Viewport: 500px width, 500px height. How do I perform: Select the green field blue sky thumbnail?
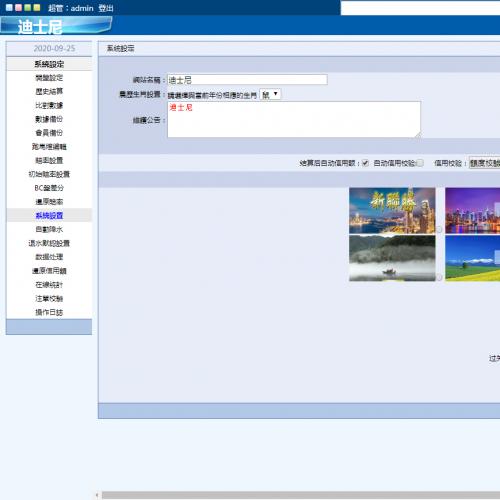pyautogui.click(x=473, y=258)
